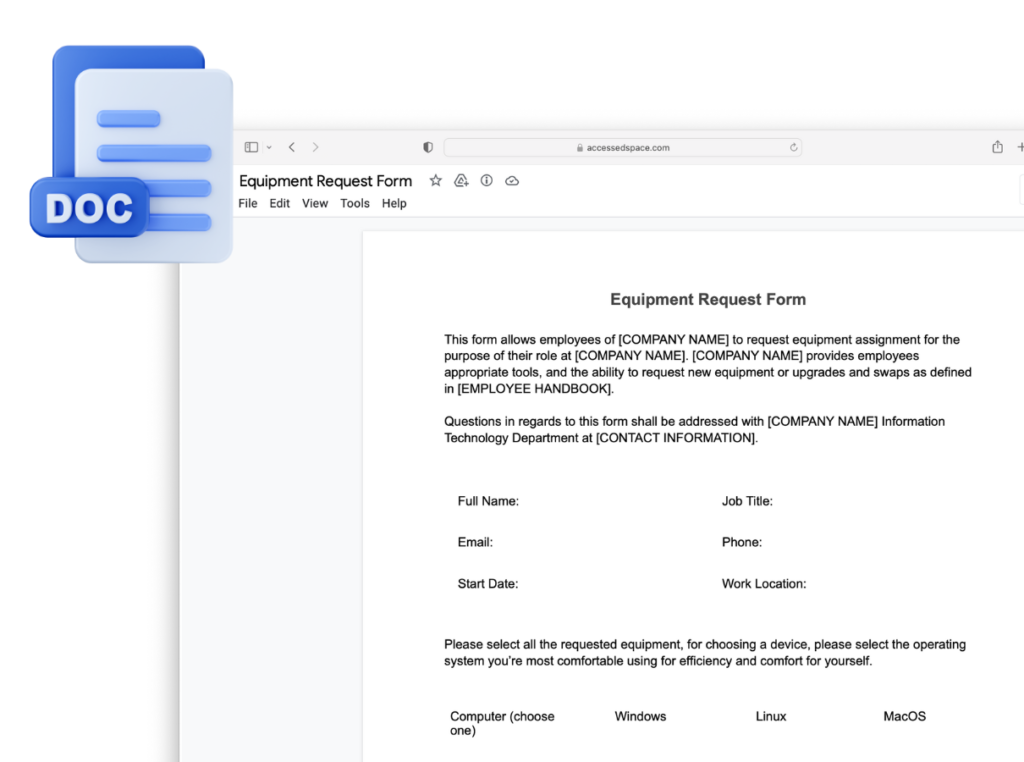
Task: Open a new browser tab with the plus icon
Action: click(x=1020, y=146)
